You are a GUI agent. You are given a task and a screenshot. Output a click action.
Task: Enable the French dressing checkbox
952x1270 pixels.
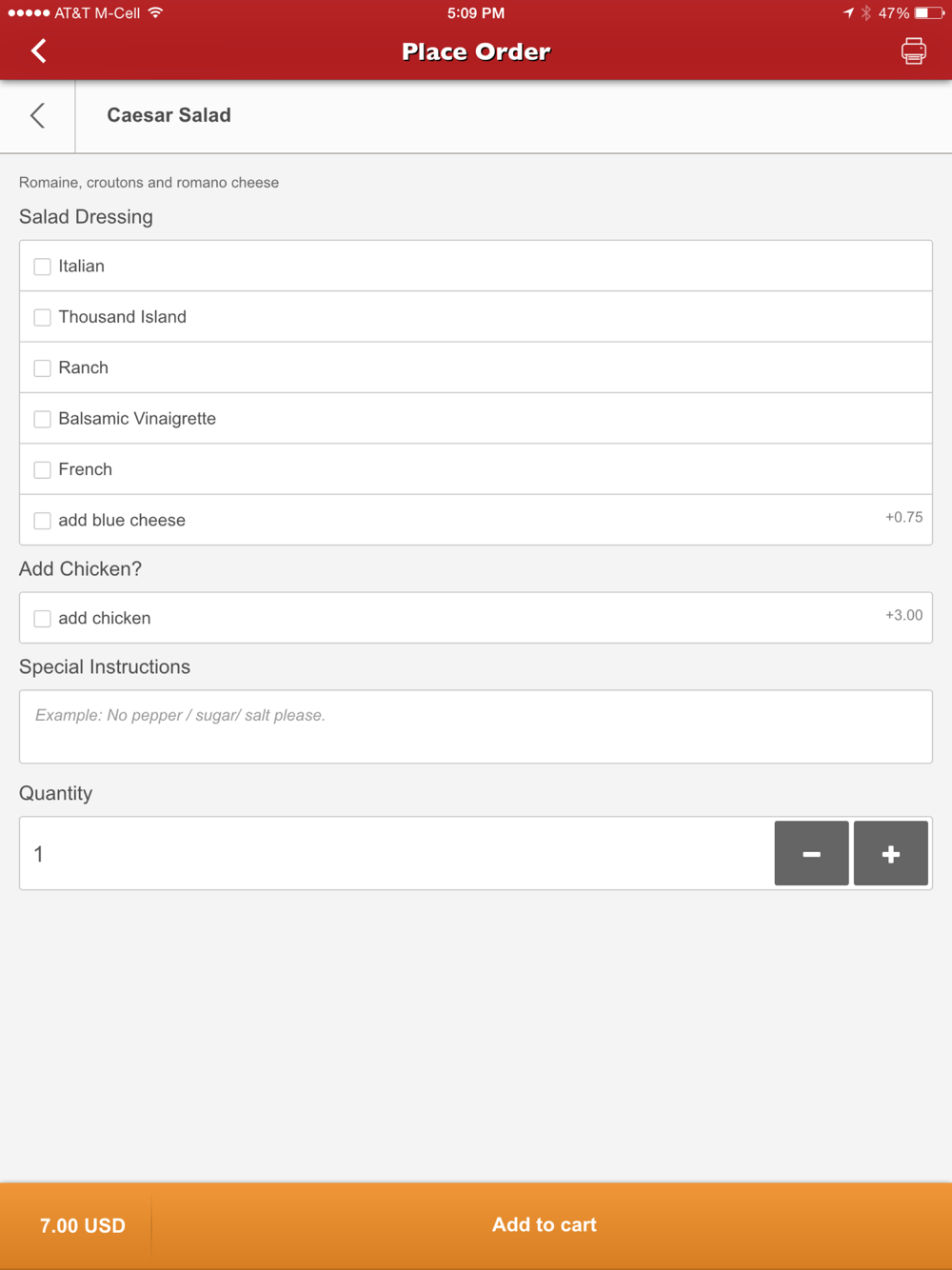pos(42,469)
